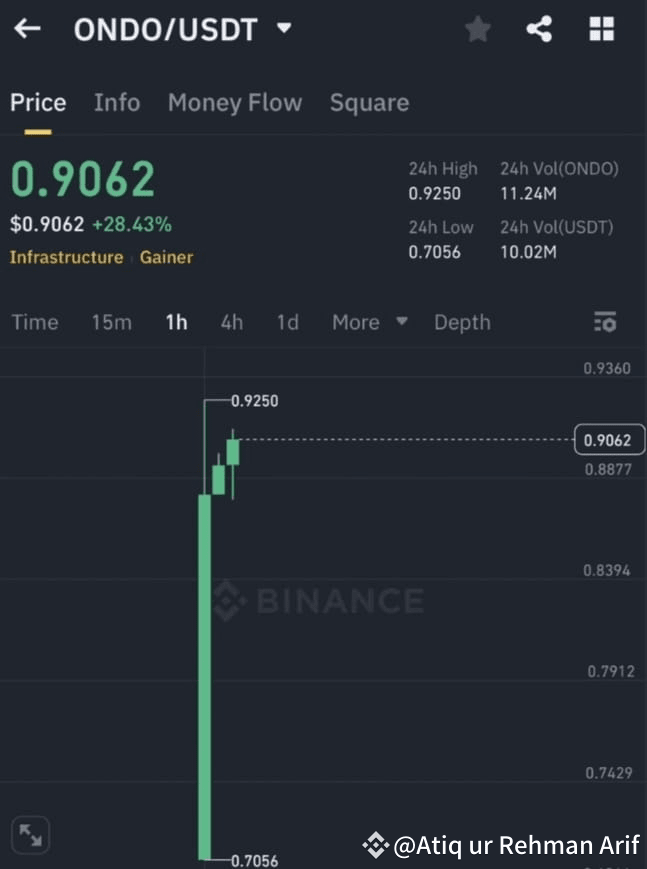The height and width of the screenshot is (869, 647).
Task: Show the Depth chart
Action: coord(462,322)
